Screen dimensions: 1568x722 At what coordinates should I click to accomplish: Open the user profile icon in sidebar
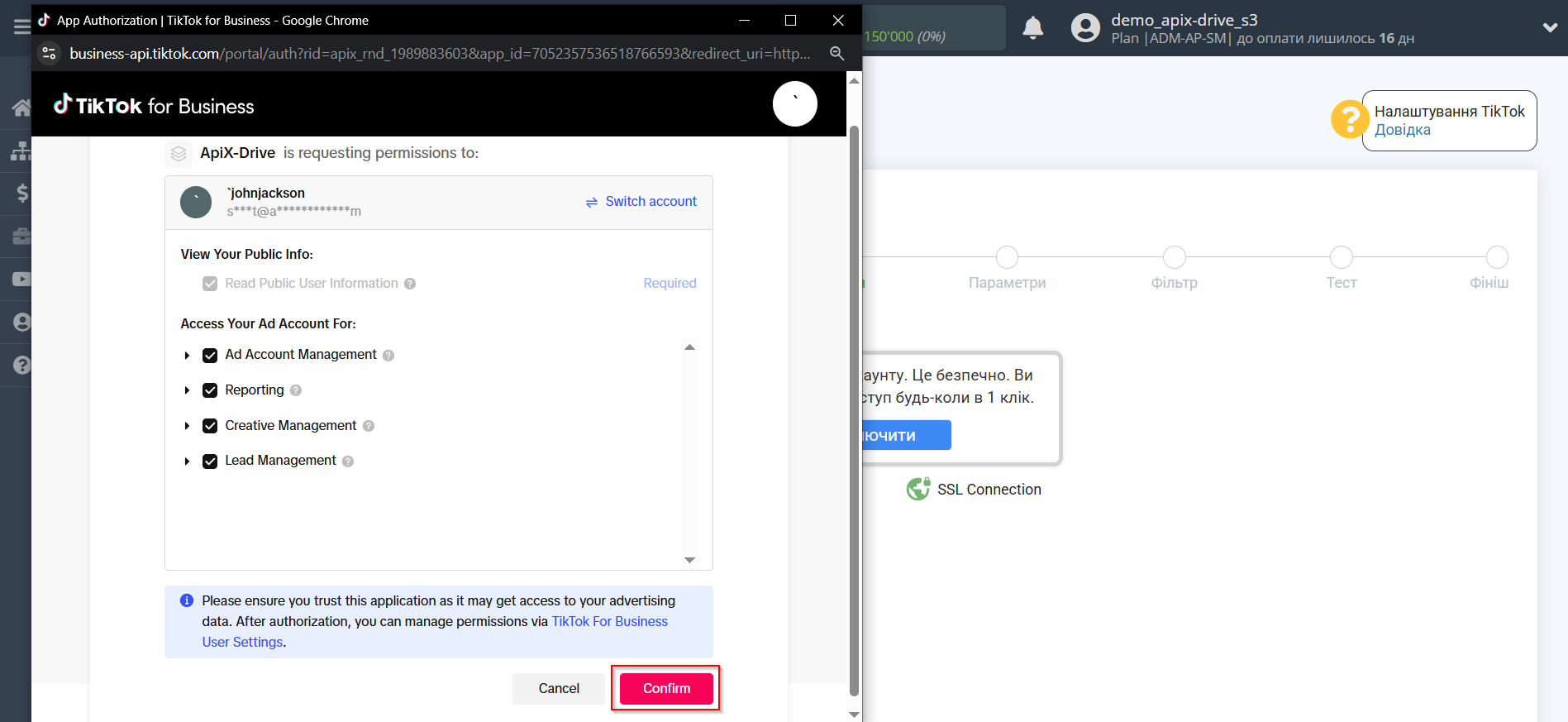[23, 322]
